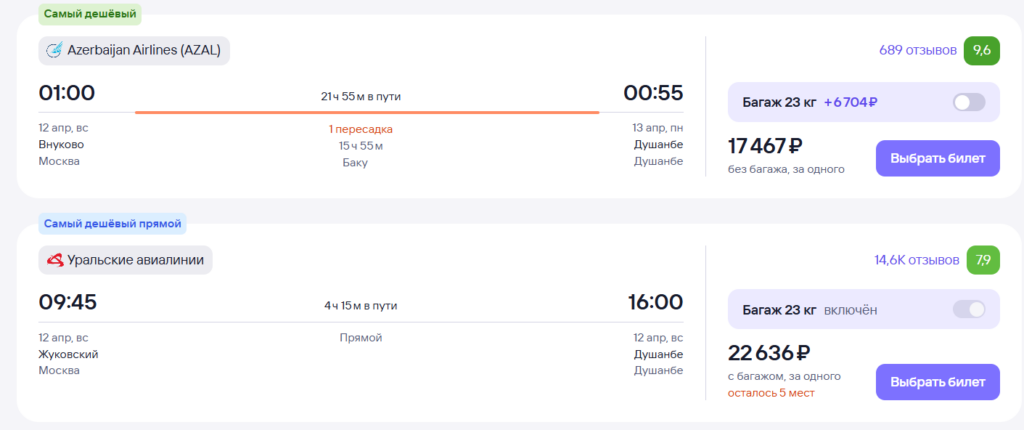This screenshot has width=1024, height=430.
Task: Enable the 23 kg baggage toggle for AZAL
Action: 969,102
